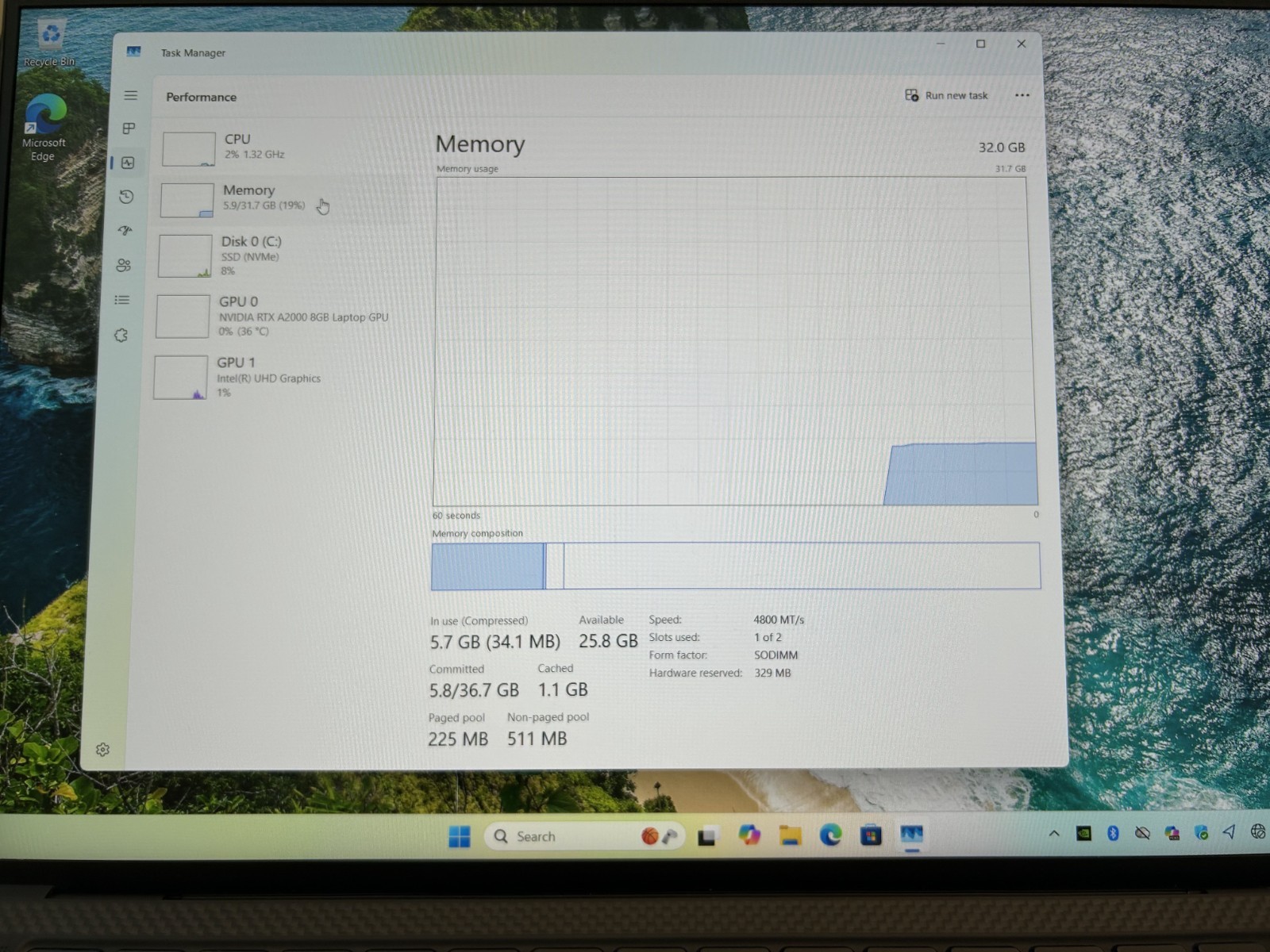Click the Memory composition bar
The width and height of the screenshot is (1270, 952).
[736, 566]
